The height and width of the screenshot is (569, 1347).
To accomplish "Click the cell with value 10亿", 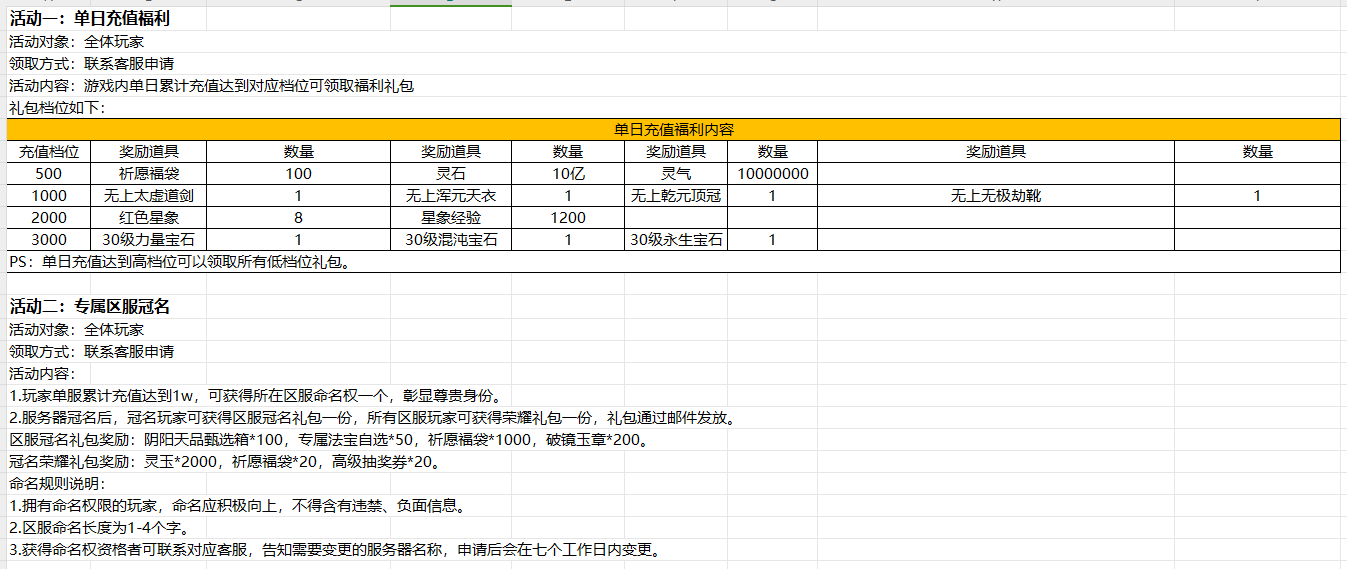I will (568, 174).
